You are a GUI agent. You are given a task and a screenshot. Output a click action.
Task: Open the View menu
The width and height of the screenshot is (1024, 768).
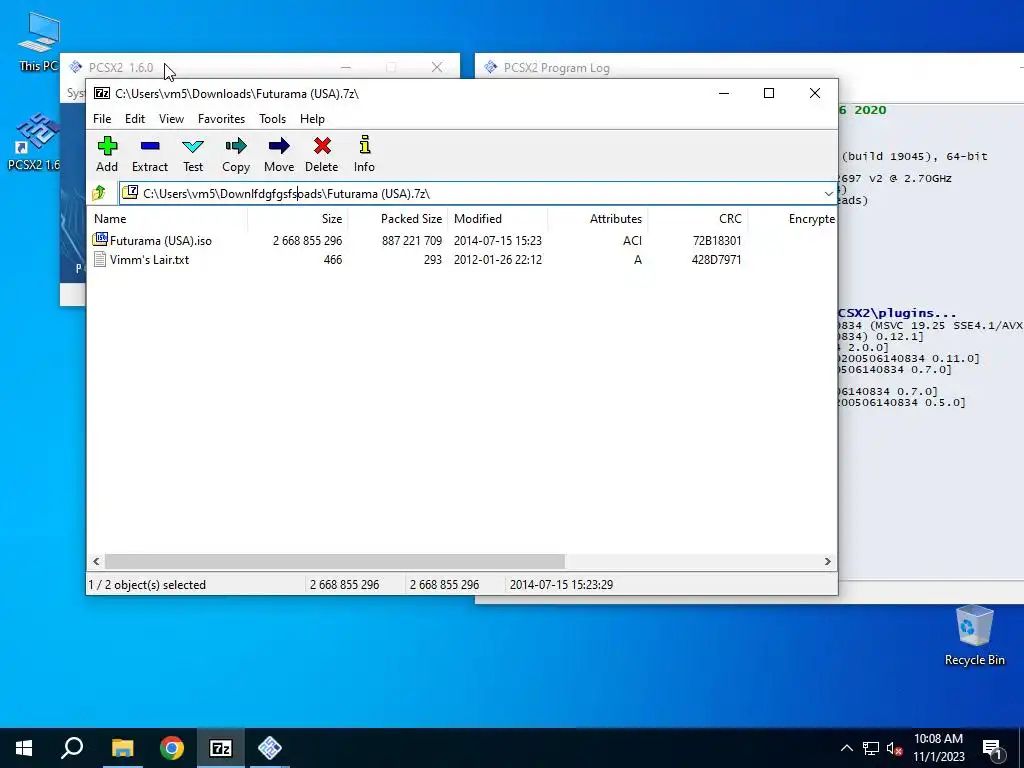(x=171, y=118)
